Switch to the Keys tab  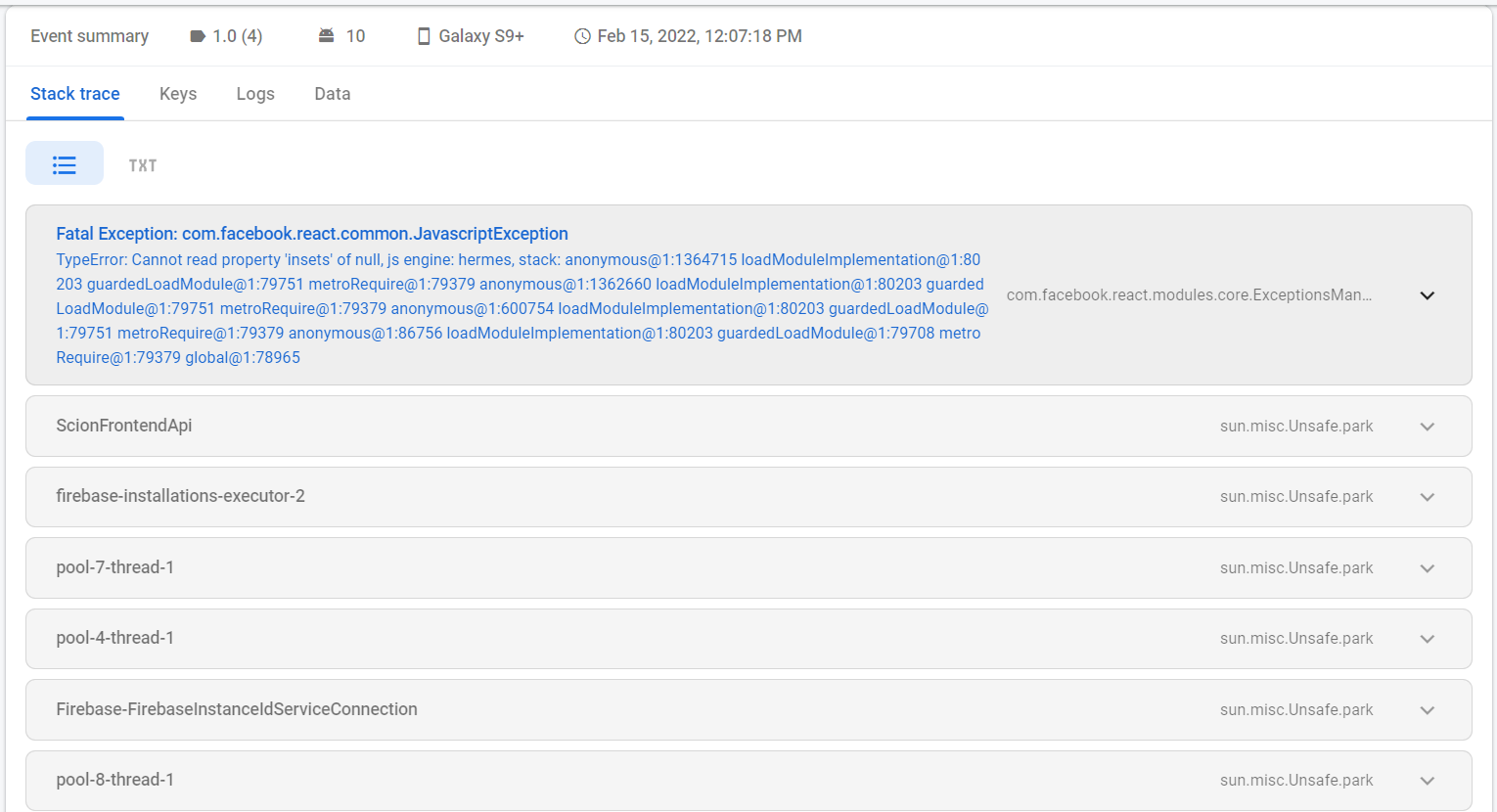coord(178,93)
